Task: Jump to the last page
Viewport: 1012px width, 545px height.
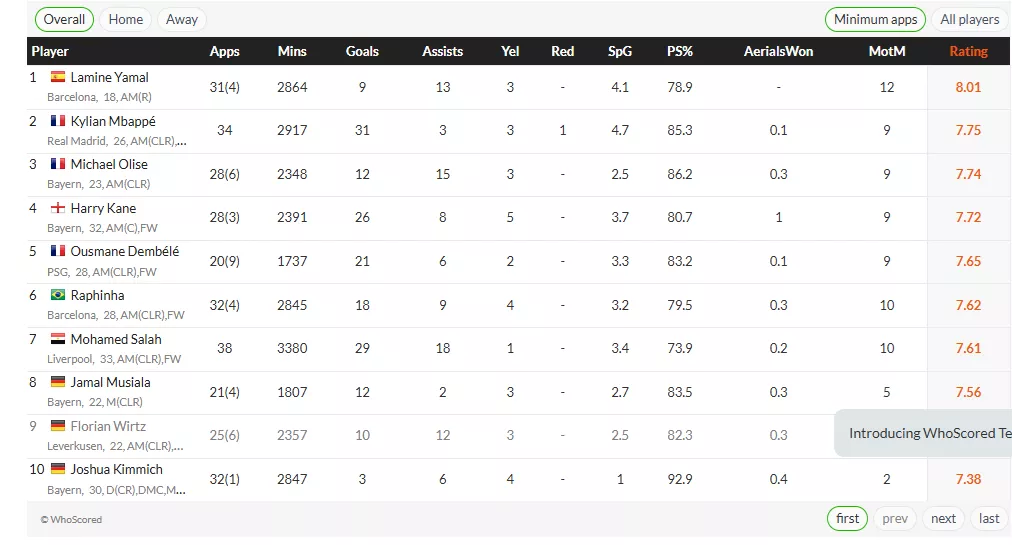Action: [x=989, y=518]
